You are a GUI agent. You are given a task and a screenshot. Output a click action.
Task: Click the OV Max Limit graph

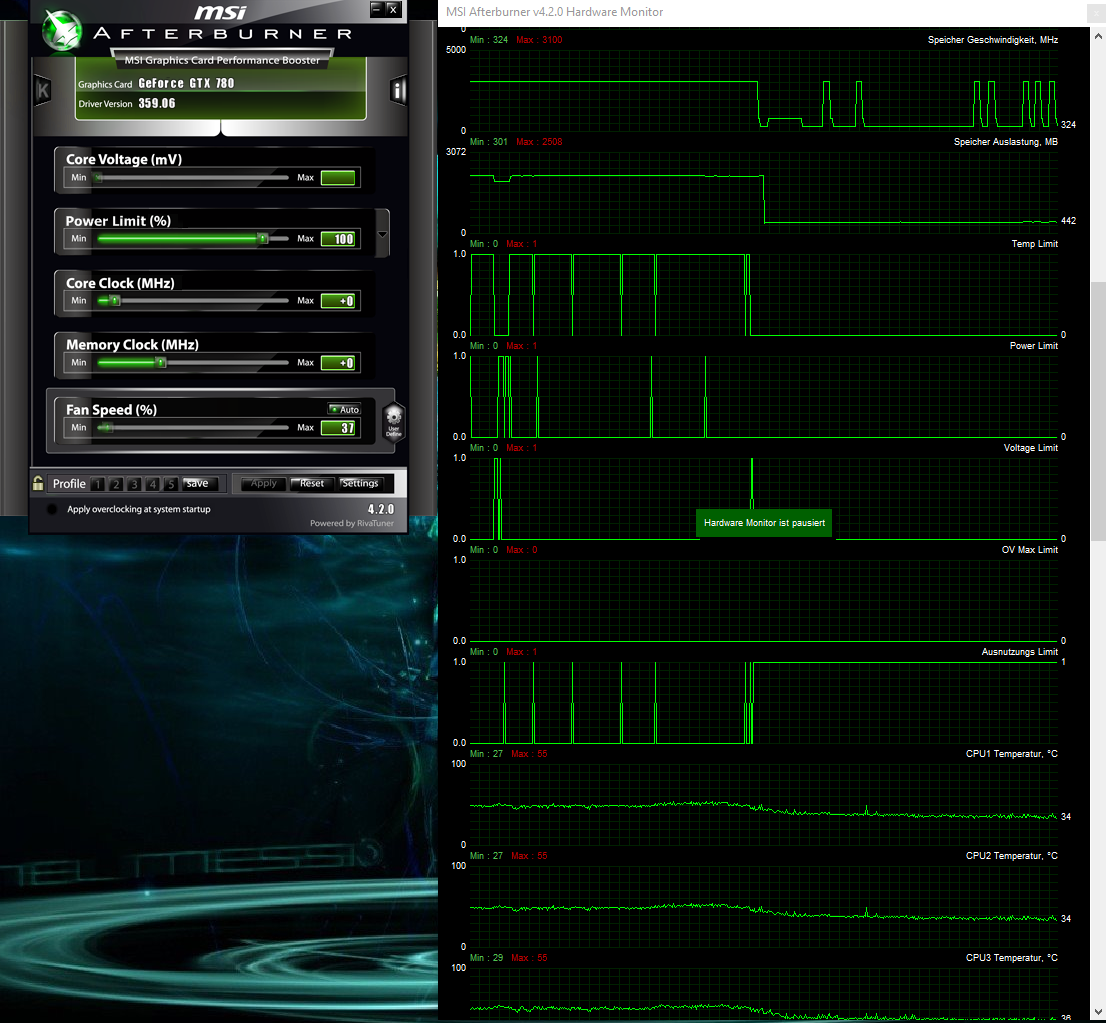pos(764,600)
